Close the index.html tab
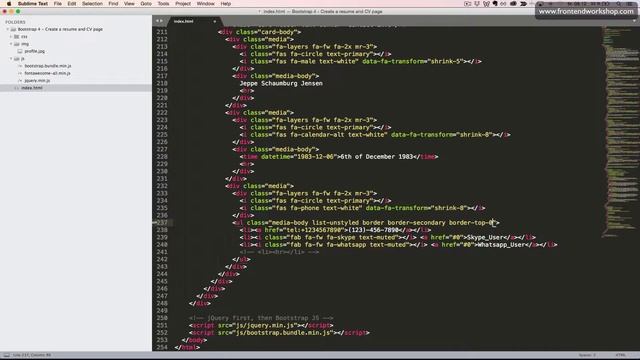 point(215,21)
